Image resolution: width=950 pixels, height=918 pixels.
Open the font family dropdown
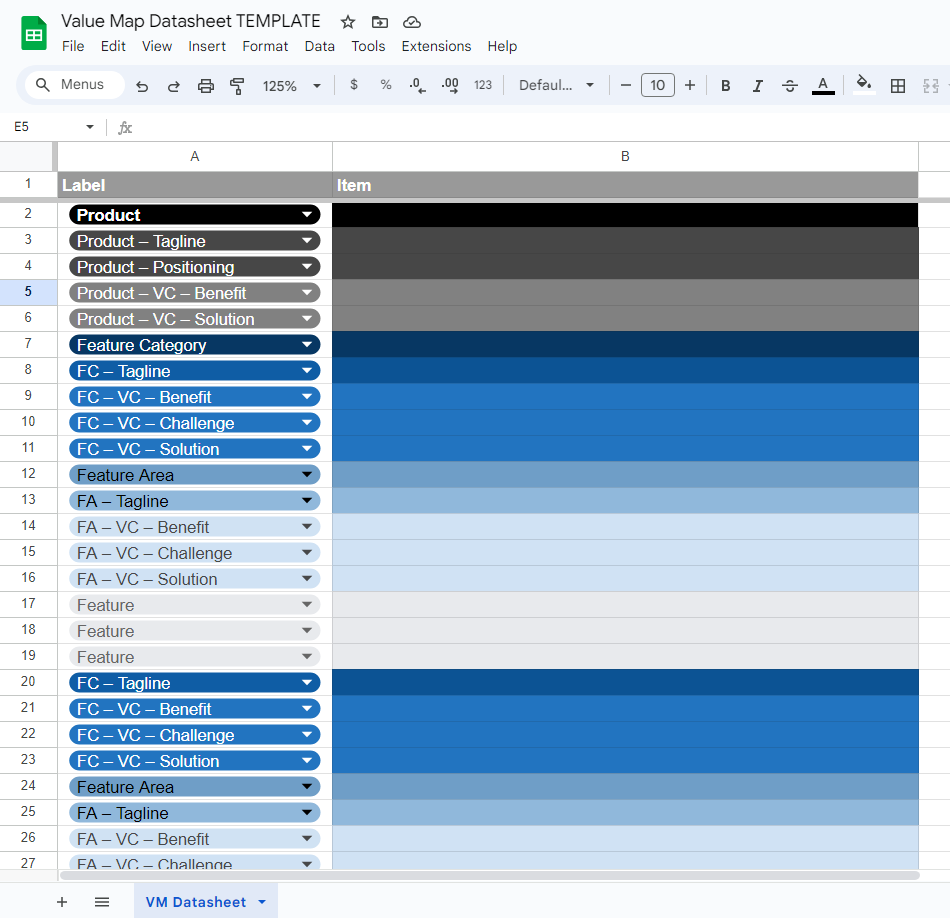click(556, 86)
